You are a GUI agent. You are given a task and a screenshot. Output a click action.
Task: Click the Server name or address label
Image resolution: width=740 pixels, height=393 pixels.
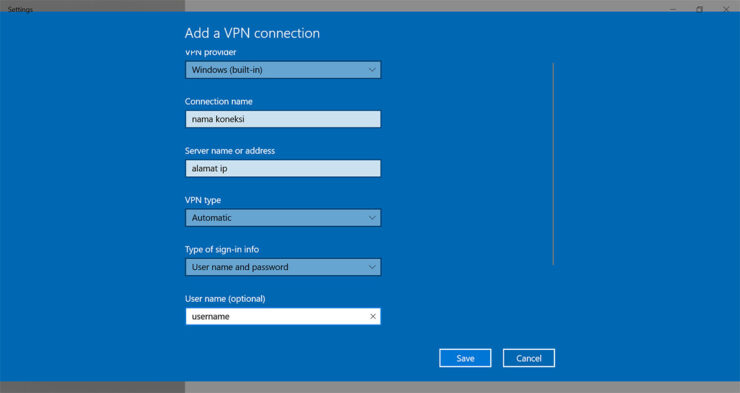coord(230,151)
